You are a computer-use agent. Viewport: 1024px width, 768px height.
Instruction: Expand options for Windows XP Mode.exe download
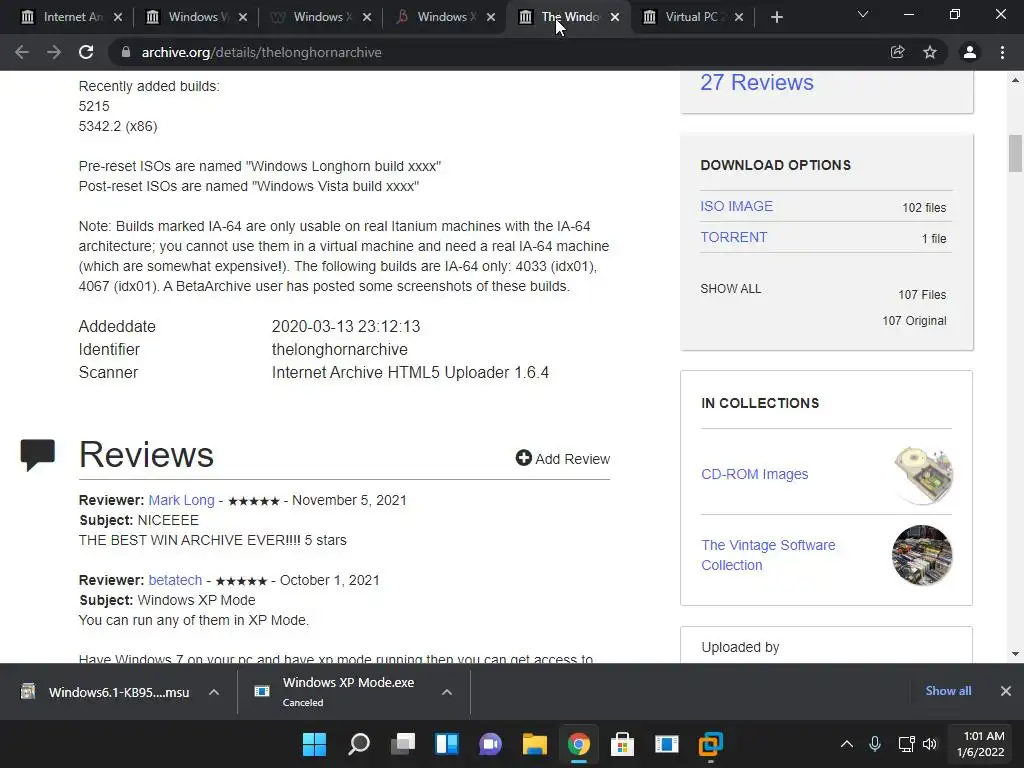(x=447, y=692)
